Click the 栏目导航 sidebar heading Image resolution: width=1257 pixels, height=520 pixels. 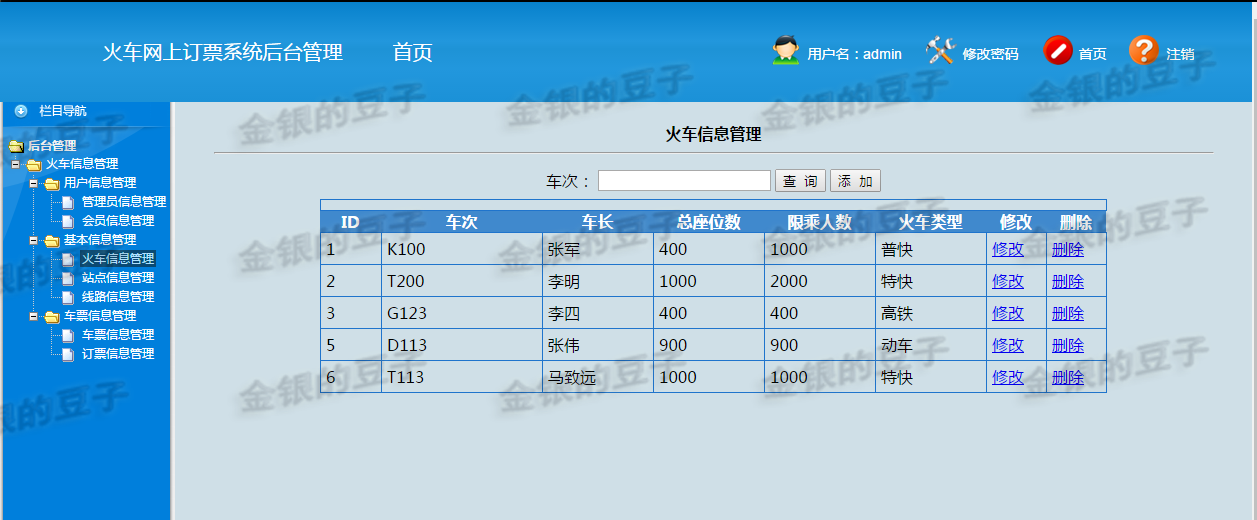pyautogui.click(x=63, y=111)
